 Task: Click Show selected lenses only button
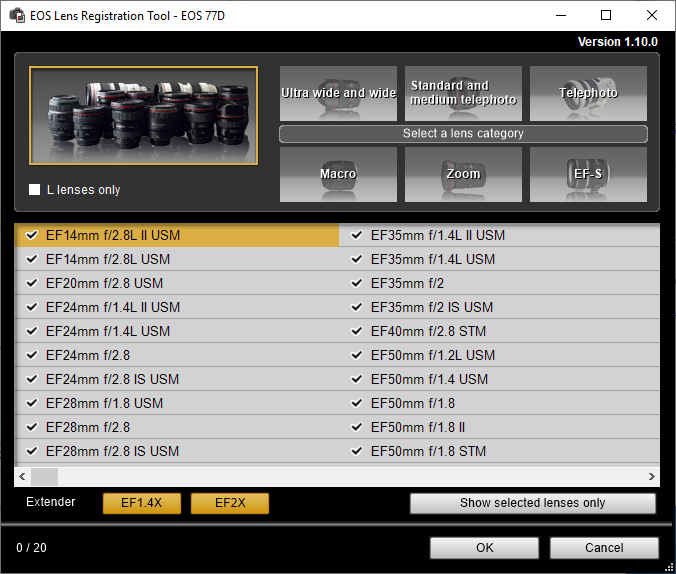pyautogui.click(x=532, y=503)
